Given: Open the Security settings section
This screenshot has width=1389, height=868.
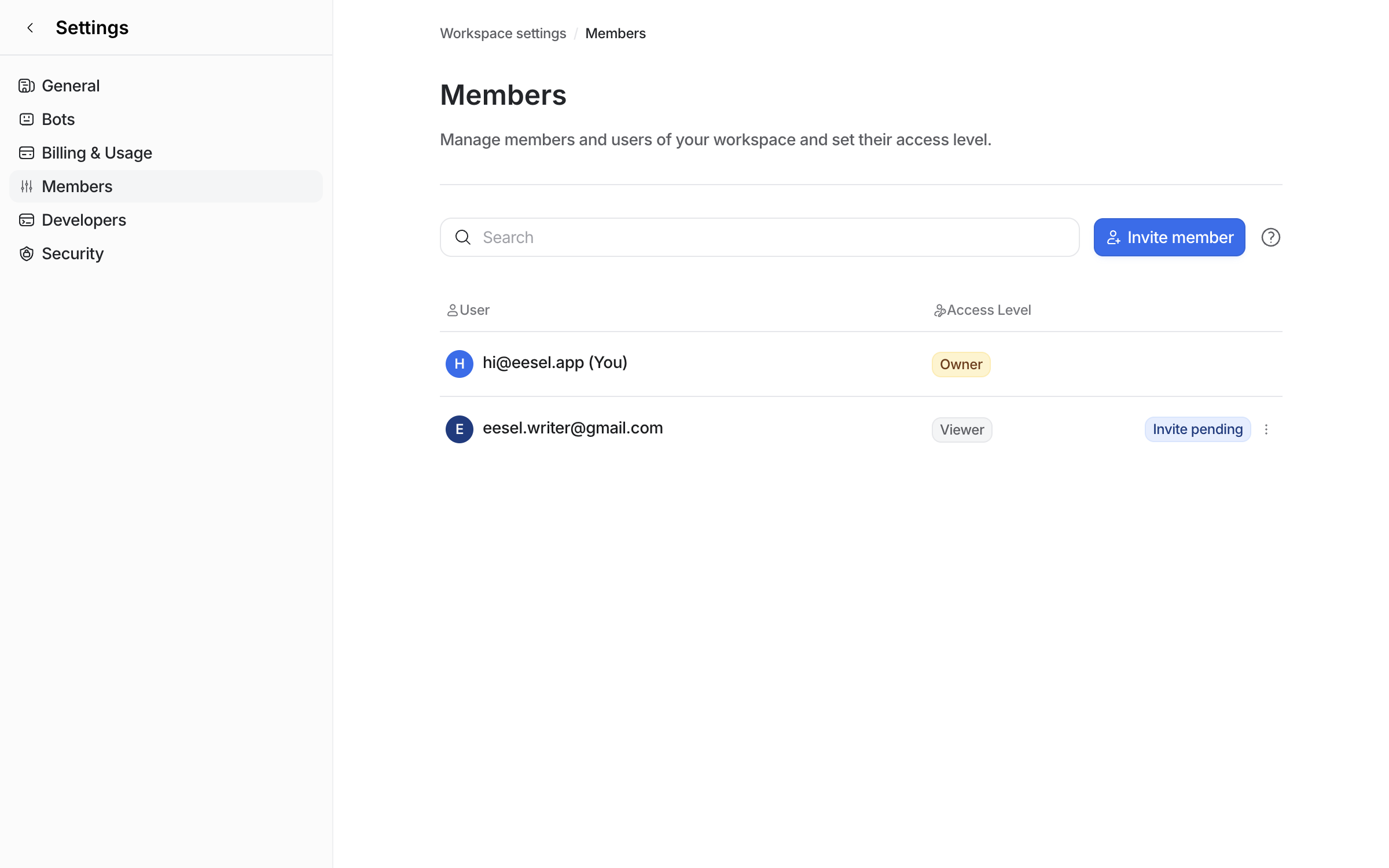Looking at the screenshot, I should click(166, 253).
